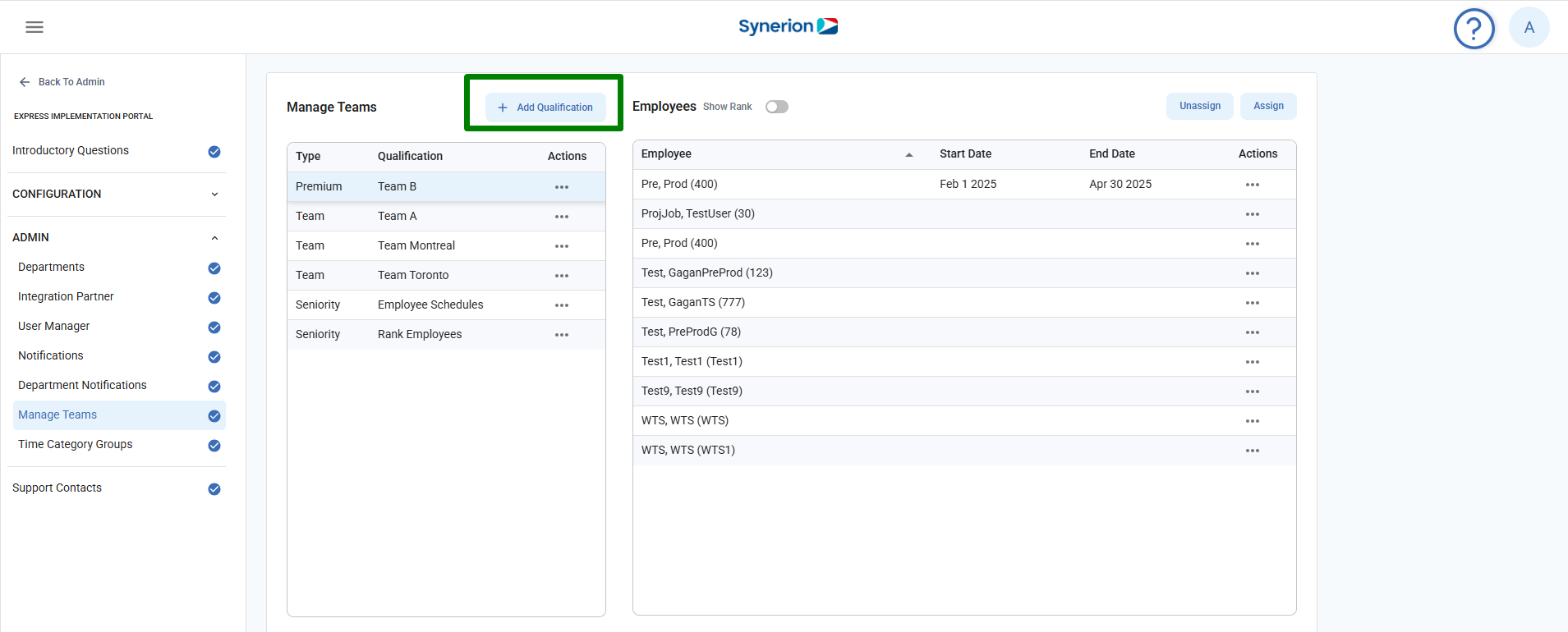Select the Team A qualification row
The image size is (1568, 632).
[x=446, y=217]
